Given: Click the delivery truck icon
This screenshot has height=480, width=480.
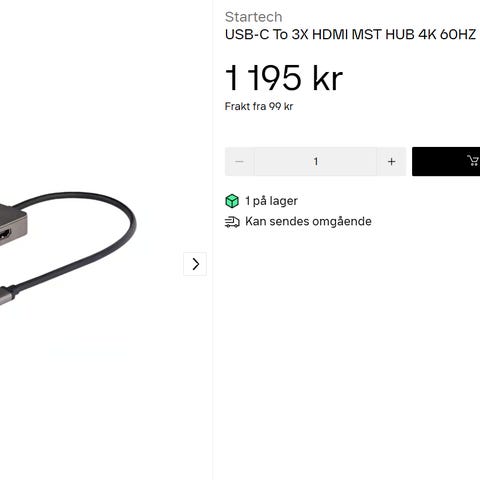Looking at the screenshot, I should click(232, 222).
